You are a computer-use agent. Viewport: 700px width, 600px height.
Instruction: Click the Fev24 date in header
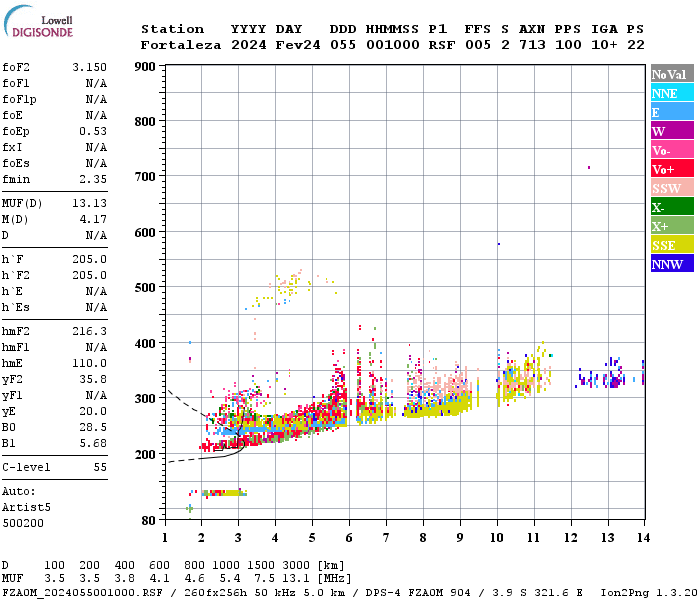[298, 45]
